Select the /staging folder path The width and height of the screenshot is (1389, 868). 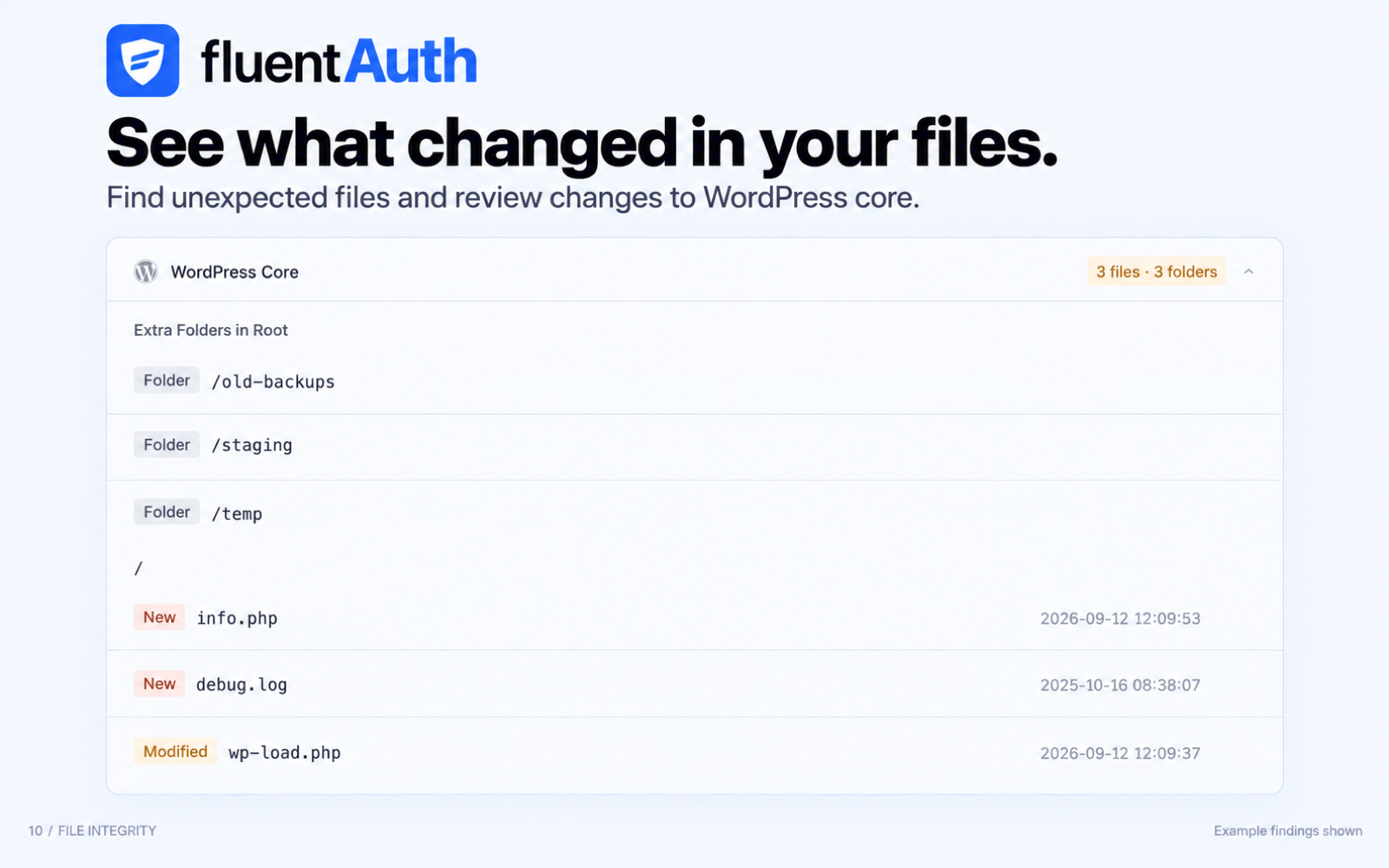[x=252, y=445]
